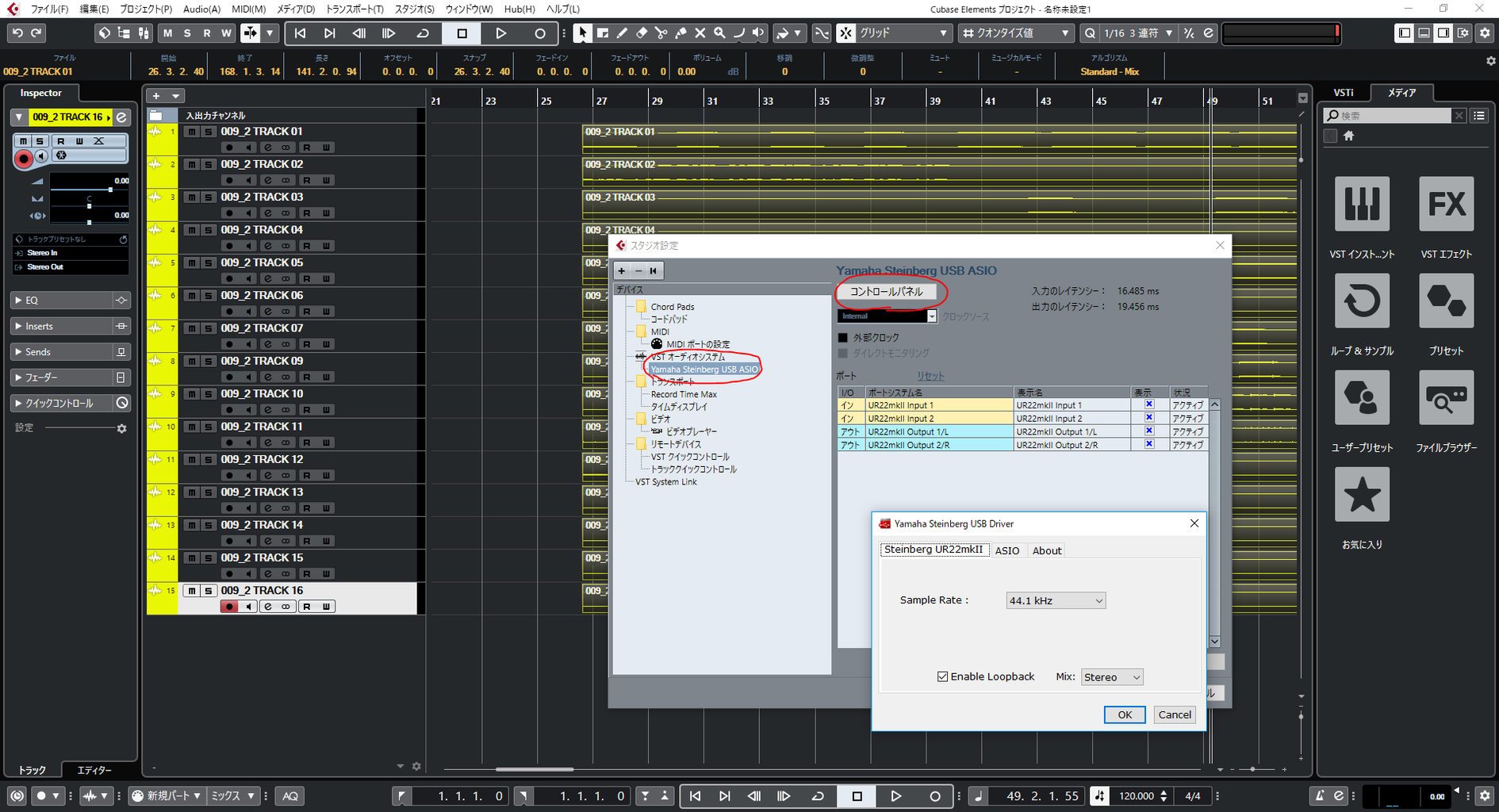Open VST Effects media tile
Viewport: 1499px width, 812px height.
tap(1446, 204)
